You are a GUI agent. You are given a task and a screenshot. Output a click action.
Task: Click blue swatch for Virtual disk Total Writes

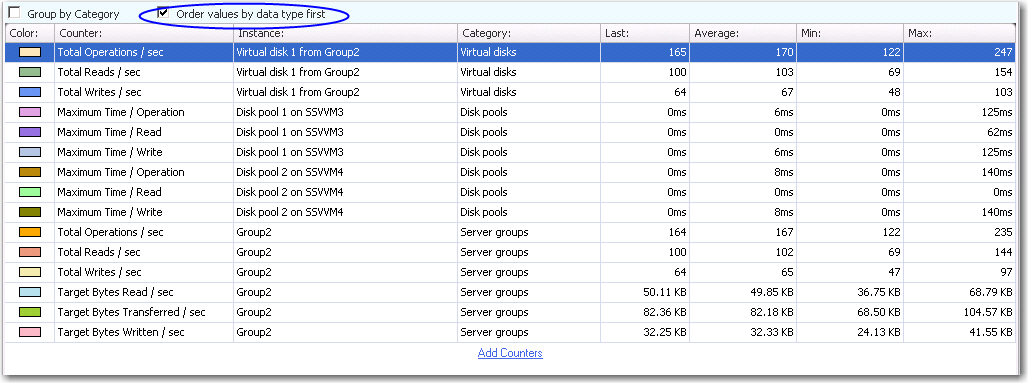tap(31, 92)
